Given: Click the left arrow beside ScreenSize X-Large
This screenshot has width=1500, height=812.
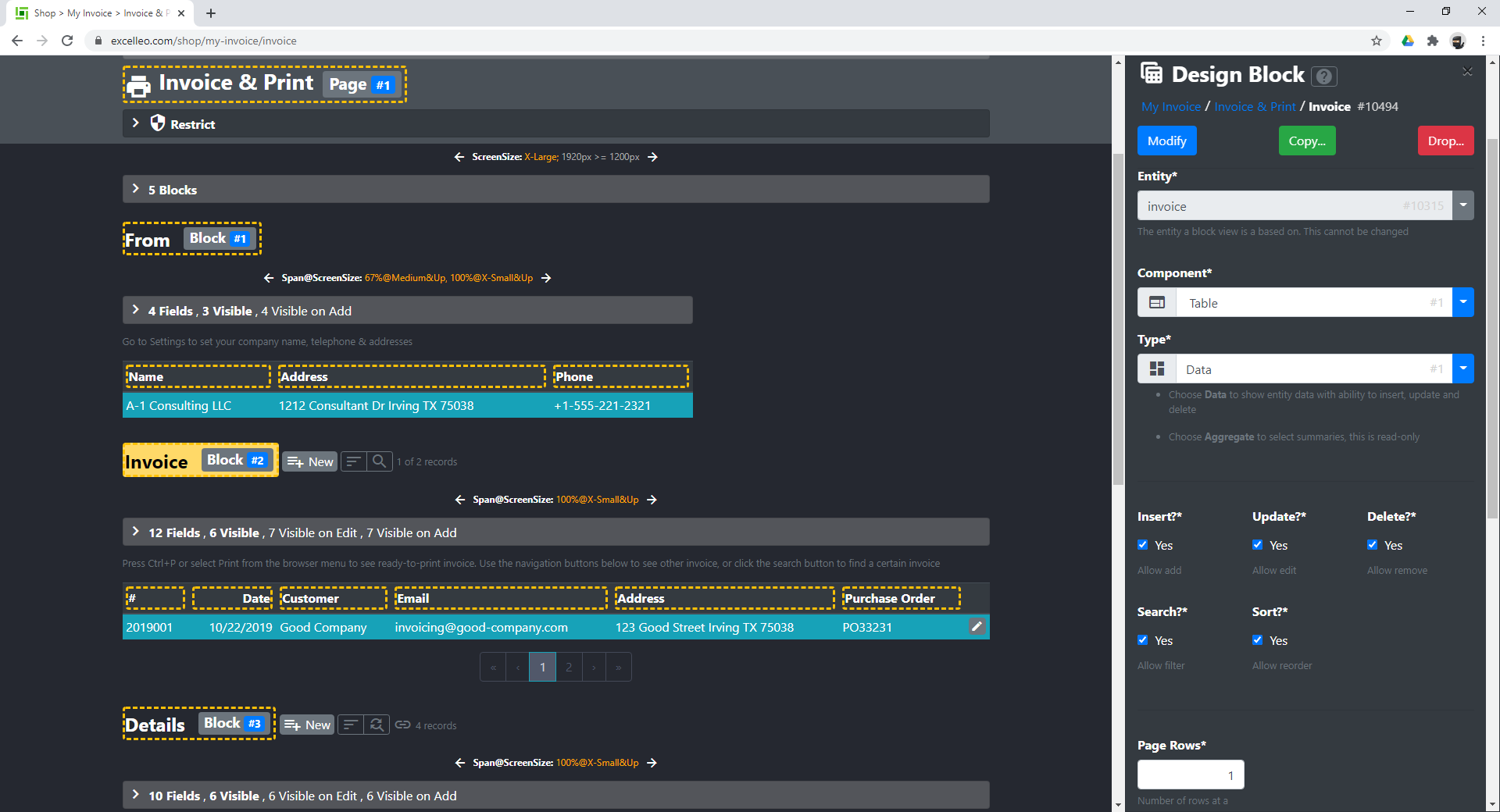Looking at the screenshot, I should (459, 157).
